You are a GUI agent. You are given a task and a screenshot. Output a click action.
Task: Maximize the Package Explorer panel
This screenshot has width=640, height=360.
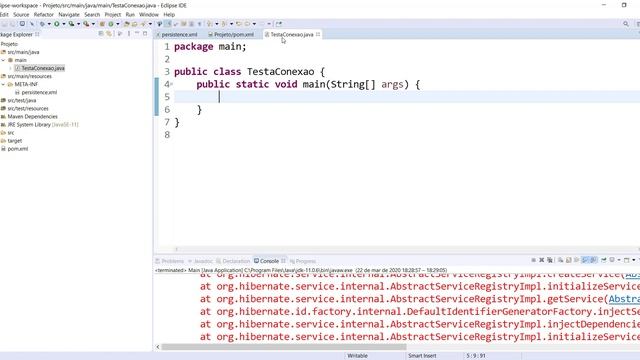point(145,33)
